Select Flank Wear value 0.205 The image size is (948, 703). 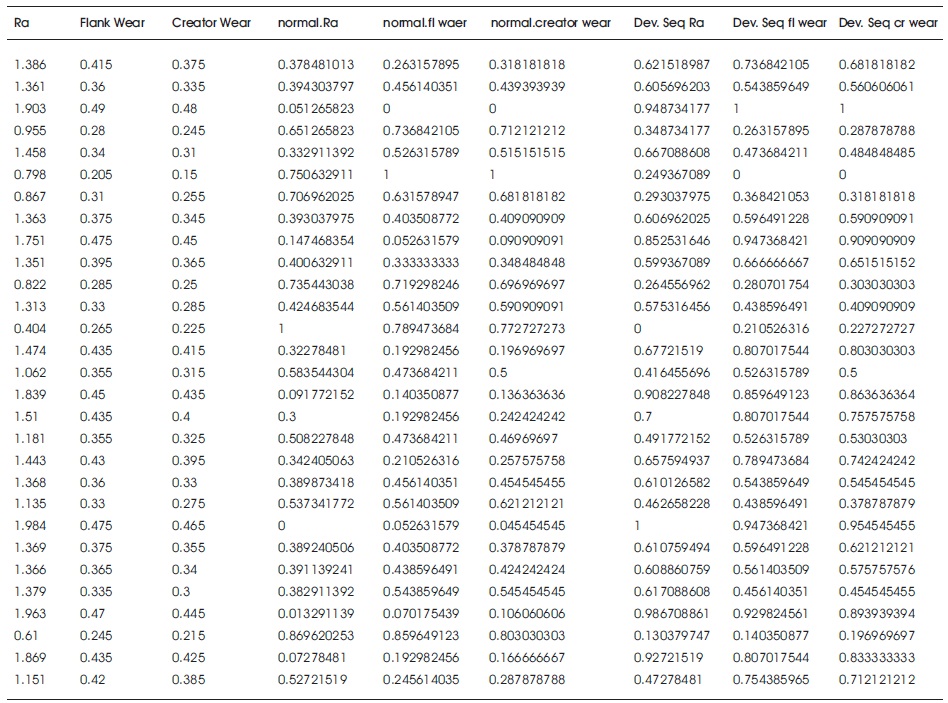96,175
